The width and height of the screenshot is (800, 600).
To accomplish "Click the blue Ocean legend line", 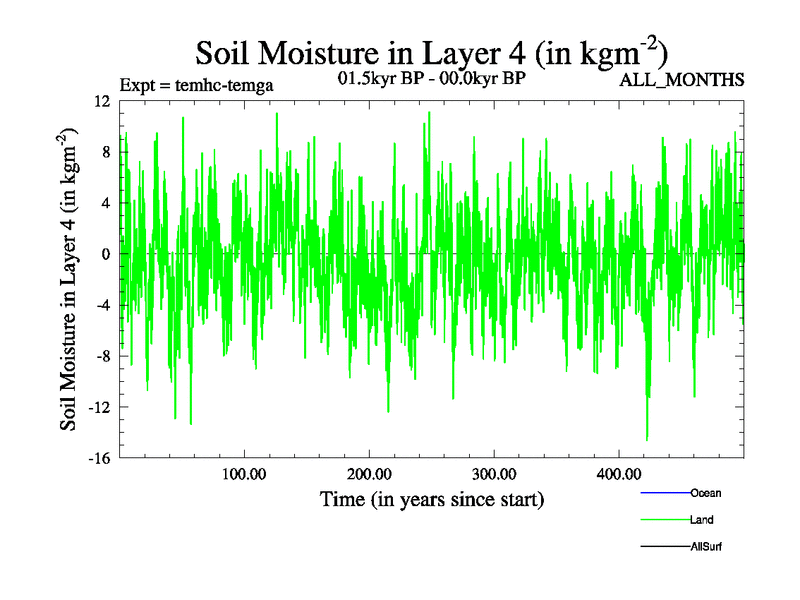I will tap(664, 493).
